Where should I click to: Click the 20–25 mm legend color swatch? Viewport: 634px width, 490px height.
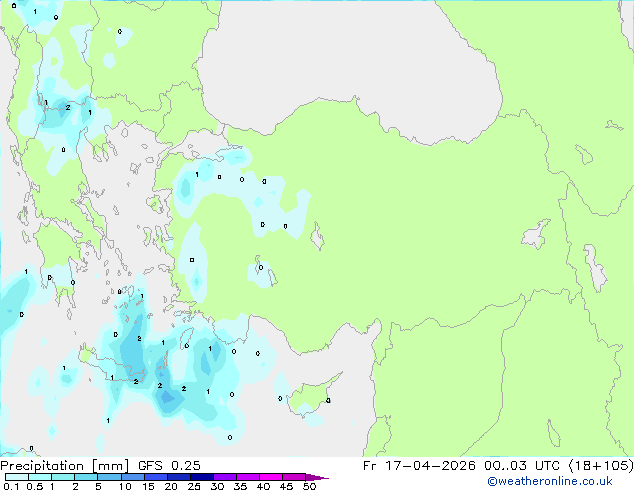[x=179, y=477]
